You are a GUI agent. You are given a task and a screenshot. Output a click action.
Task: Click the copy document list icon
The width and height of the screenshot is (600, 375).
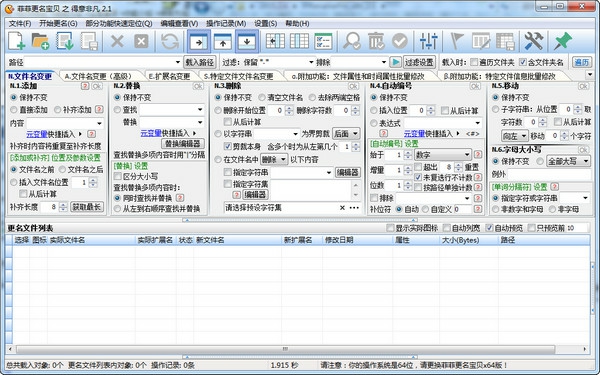89,41
